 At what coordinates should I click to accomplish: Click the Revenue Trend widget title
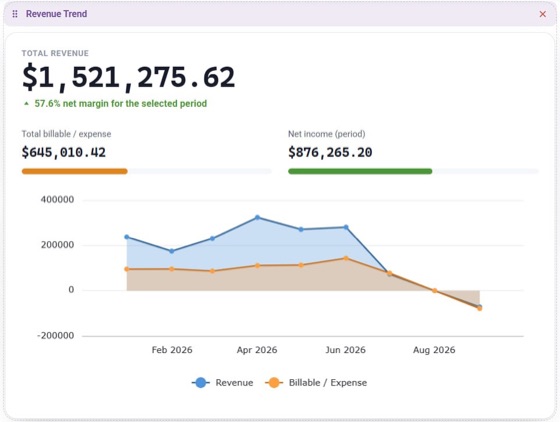56,14
